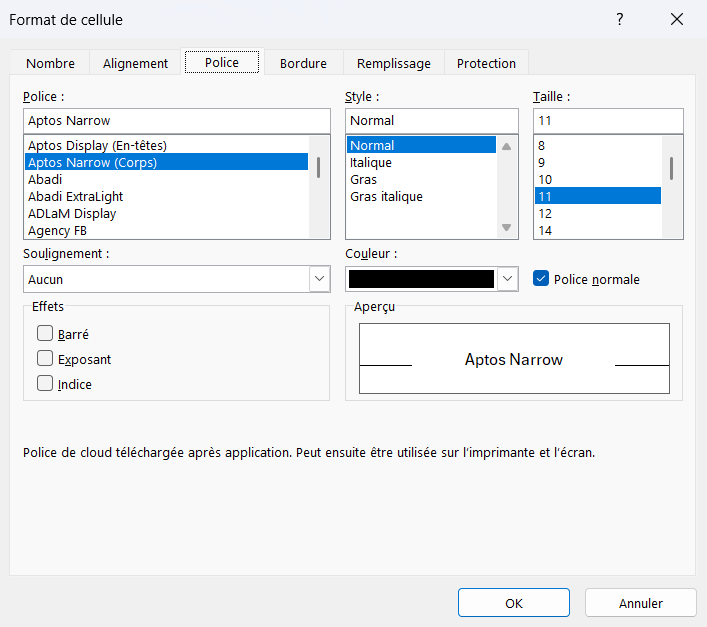Click the Aperçu preview box

pyautogui.click(x=514, y=358)
